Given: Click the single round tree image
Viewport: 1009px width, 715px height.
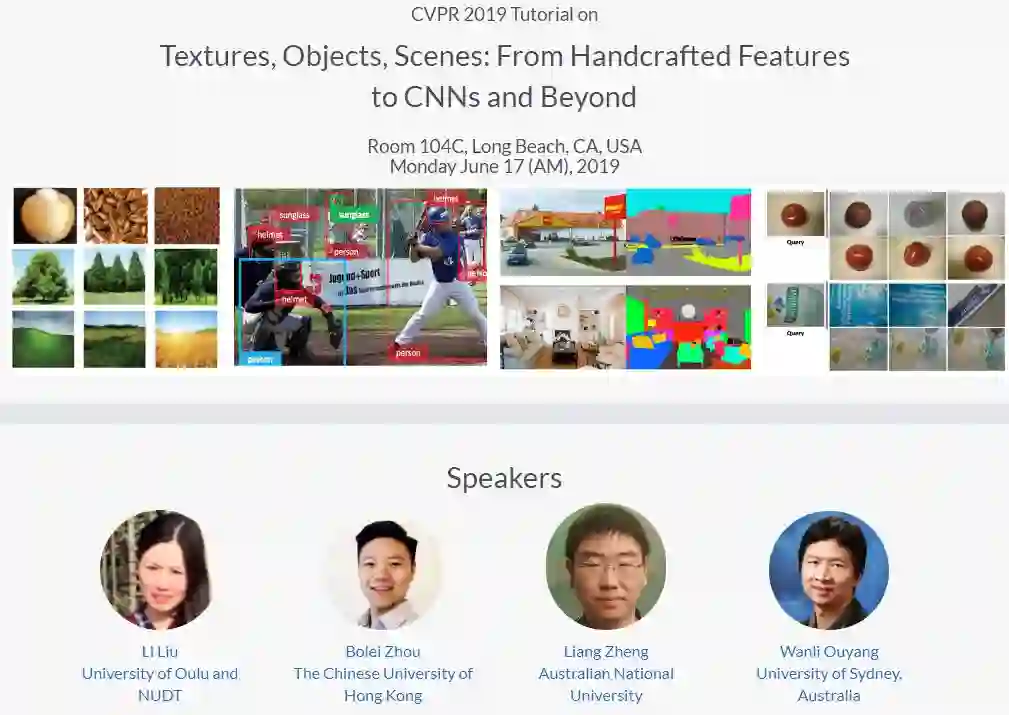Looking at the screenshot, I should [44, 277].
